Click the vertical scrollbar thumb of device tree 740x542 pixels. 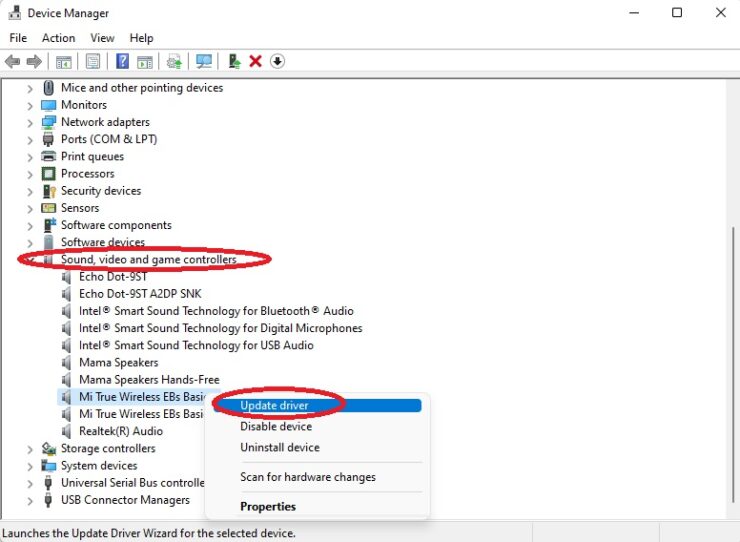click(733, 364)
